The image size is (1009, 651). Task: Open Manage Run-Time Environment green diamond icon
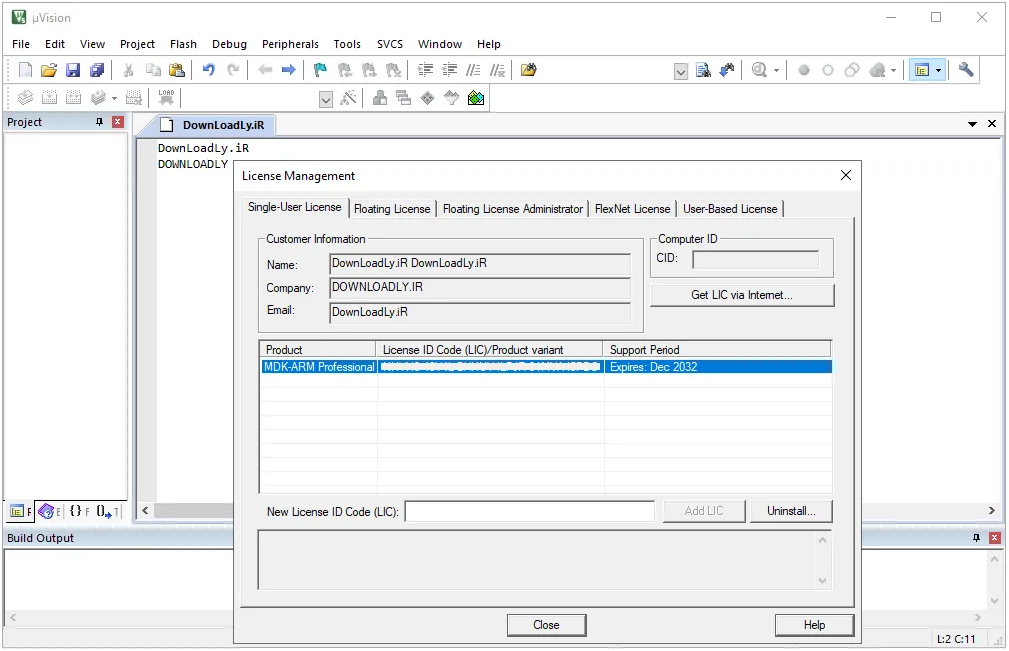coord(427,98)
